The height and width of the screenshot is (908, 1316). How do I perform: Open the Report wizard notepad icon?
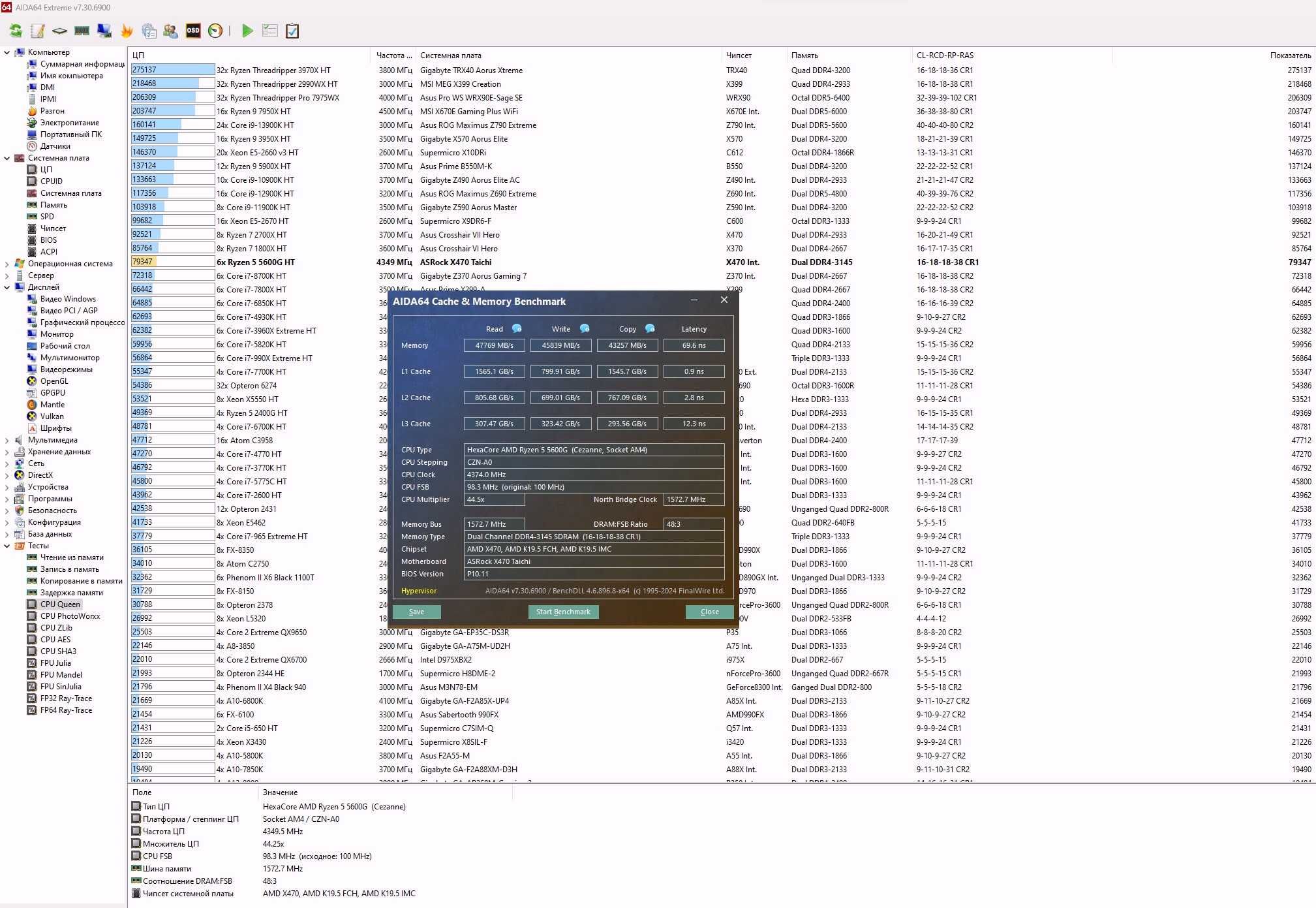tap(38, 31)
